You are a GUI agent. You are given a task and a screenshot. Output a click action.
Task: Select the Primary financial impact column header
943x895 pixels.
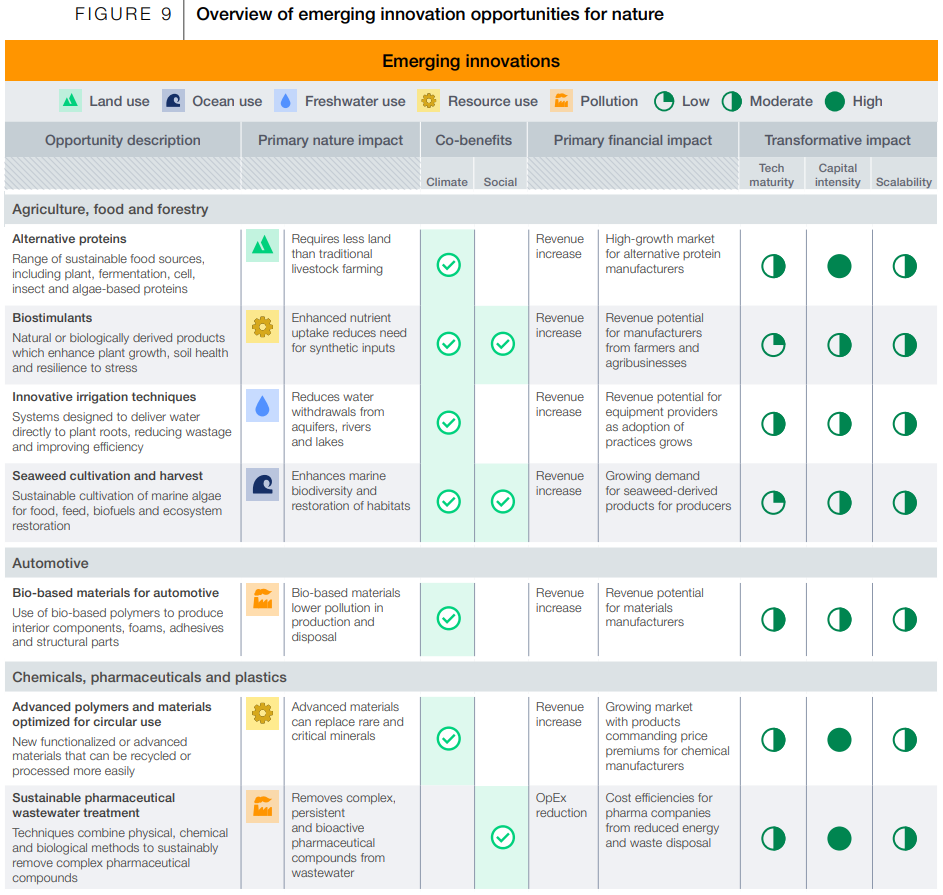(x=633, y=140)
